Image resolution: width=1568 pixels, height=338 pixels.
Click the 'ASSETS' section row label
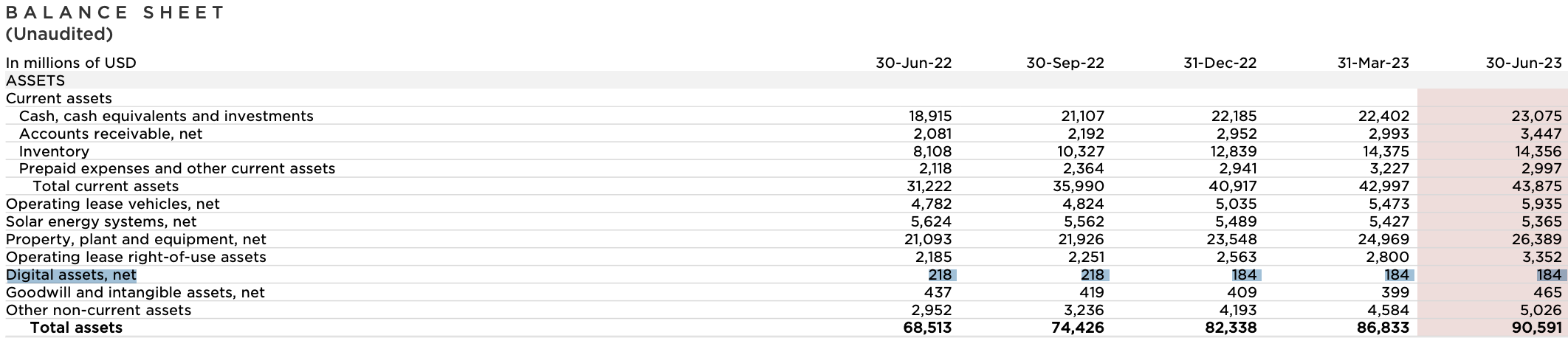(x=35, y=80)
